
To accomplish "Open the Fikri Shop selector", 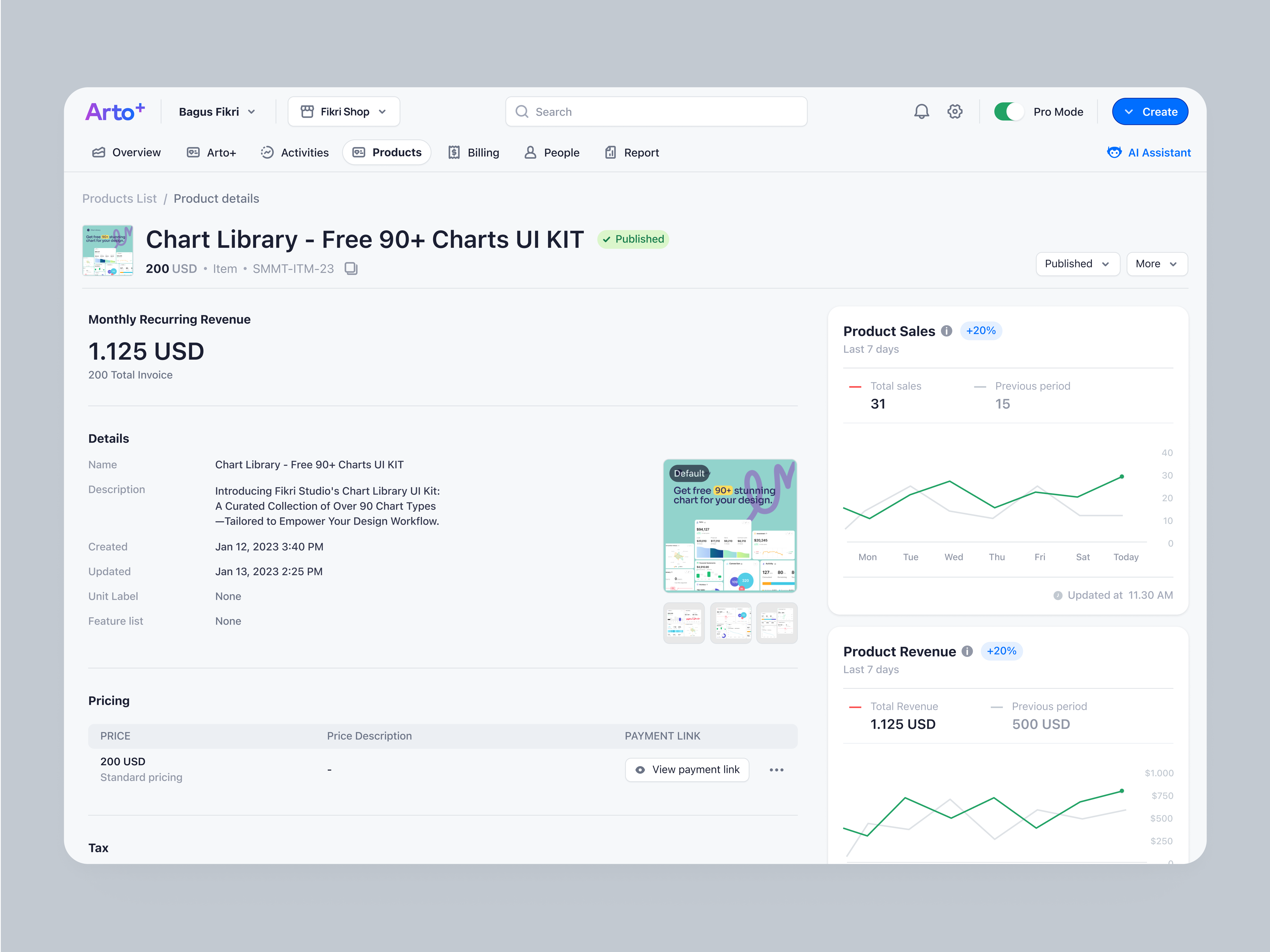I will 343,111.
